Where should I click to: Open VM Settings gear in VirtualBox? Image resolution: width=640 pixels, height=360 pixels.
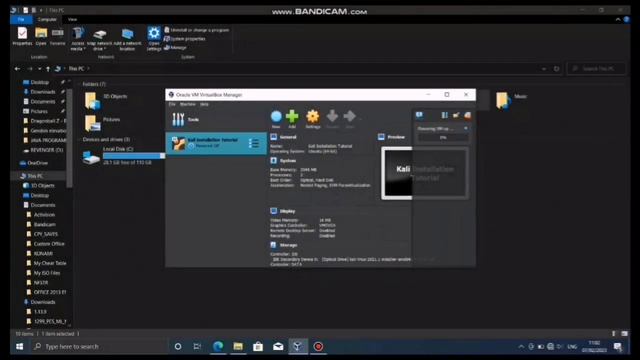coord(313,116)
